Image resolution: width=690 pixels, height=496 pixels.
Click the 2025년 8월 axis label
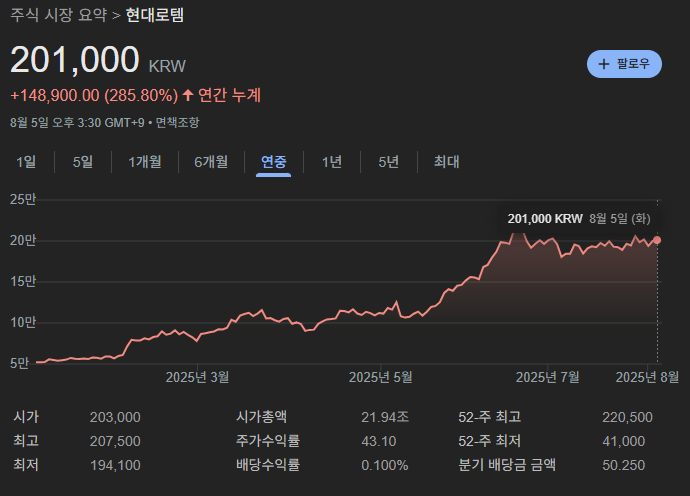click(647, 377)
